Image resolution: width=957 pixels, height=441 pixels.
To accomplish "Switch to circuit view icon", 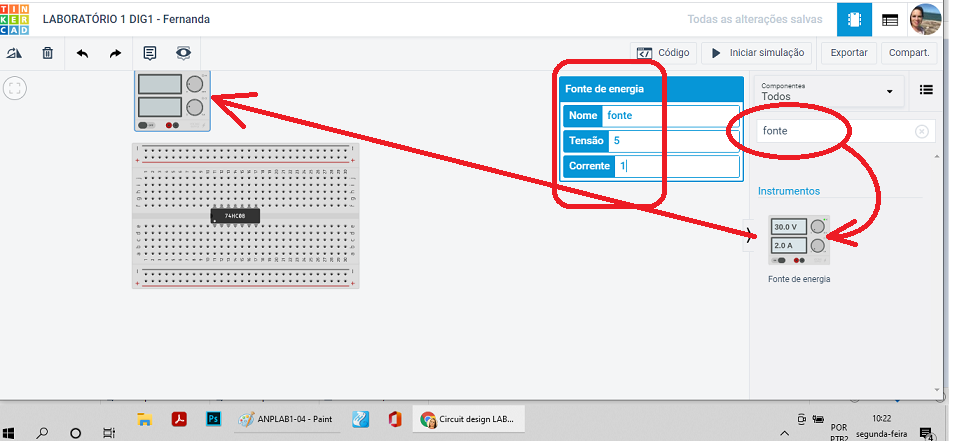I will click(x=853, y=19).
